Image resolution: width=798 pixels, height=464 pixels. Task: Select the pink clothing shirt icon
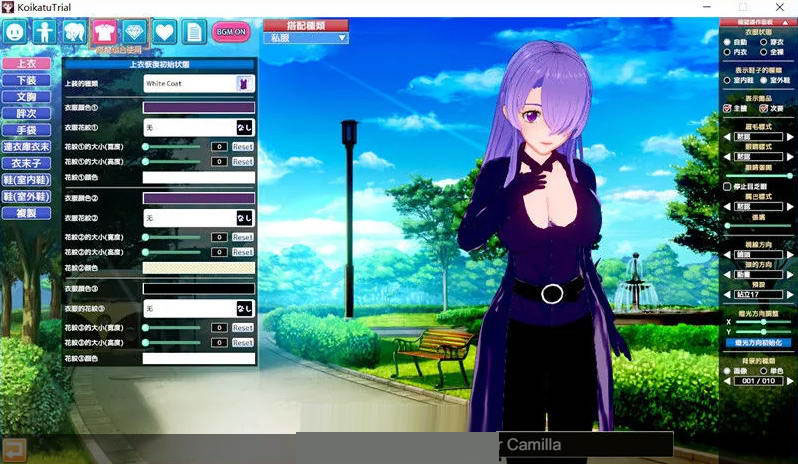click(x=105, y=32)
